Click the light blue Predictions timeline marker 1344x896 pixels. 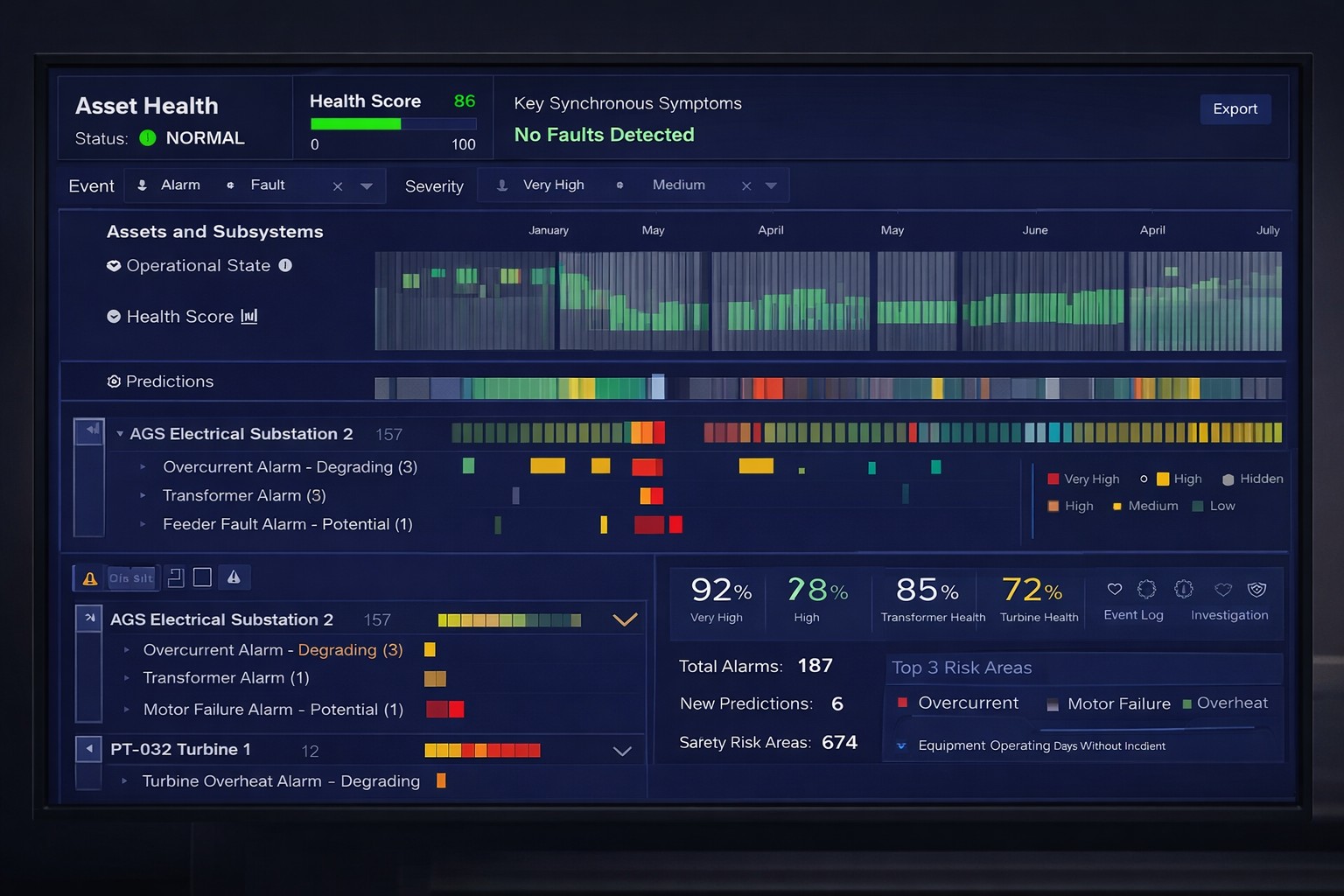point(657,387)
